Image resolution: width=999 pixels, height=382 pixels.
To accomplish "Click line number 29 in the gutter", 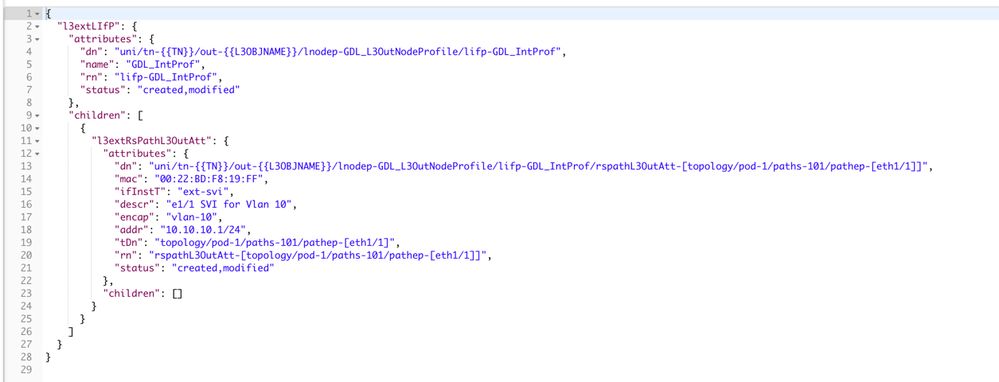I will [x=26, y=370].
